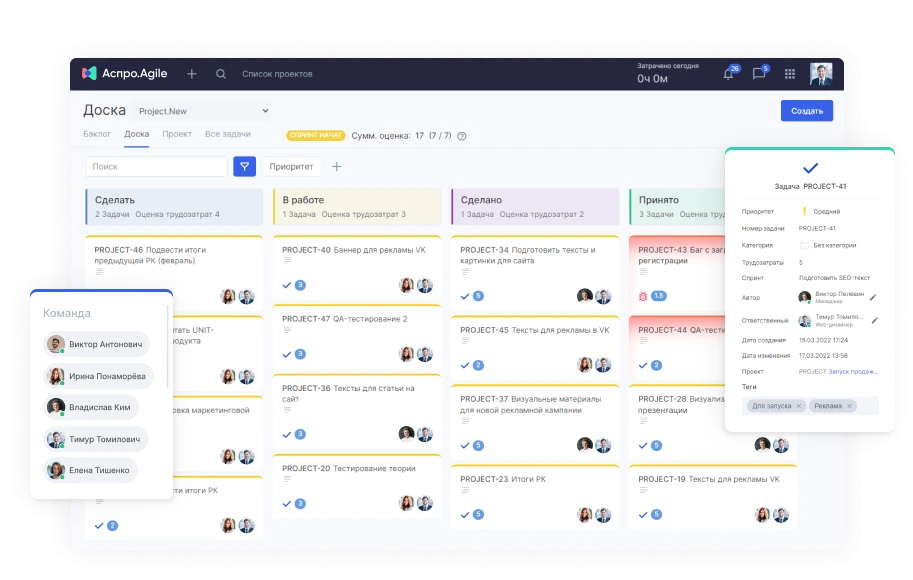The height and width of the screenshot is (580, 913).
Task: Switch to the Проект tab
Action: click(x=177, y=134)
